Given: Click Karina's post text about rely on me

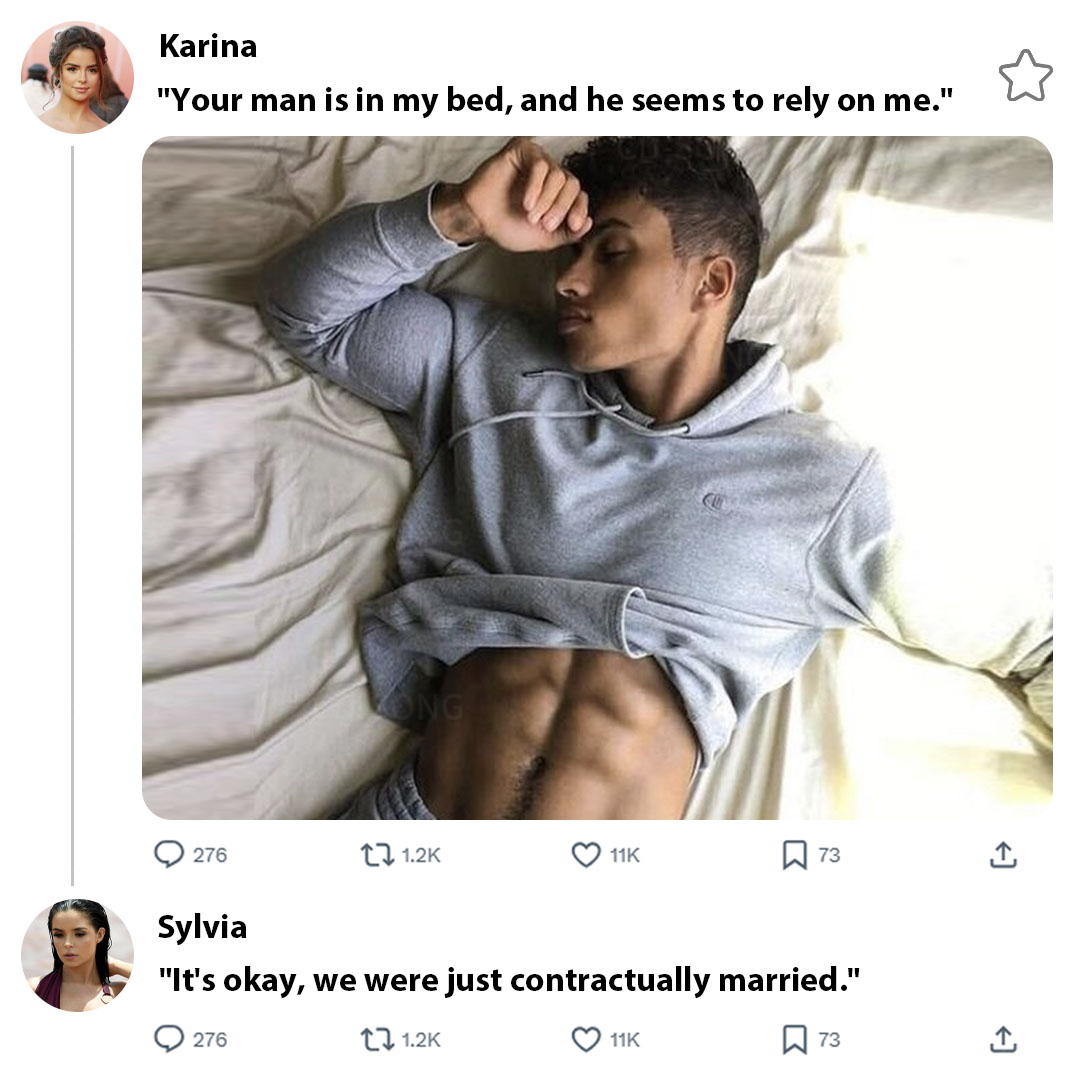Looking at the screenshot, I should tap(555, 100).
